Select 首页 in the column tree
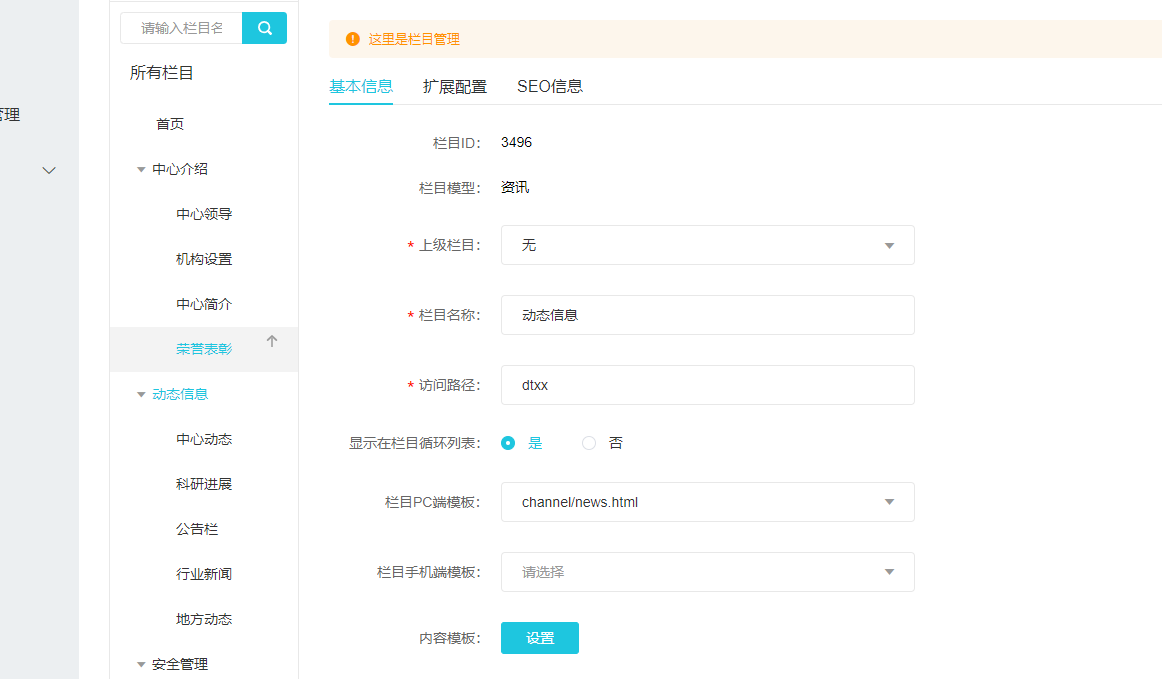 tap(170, 124)
